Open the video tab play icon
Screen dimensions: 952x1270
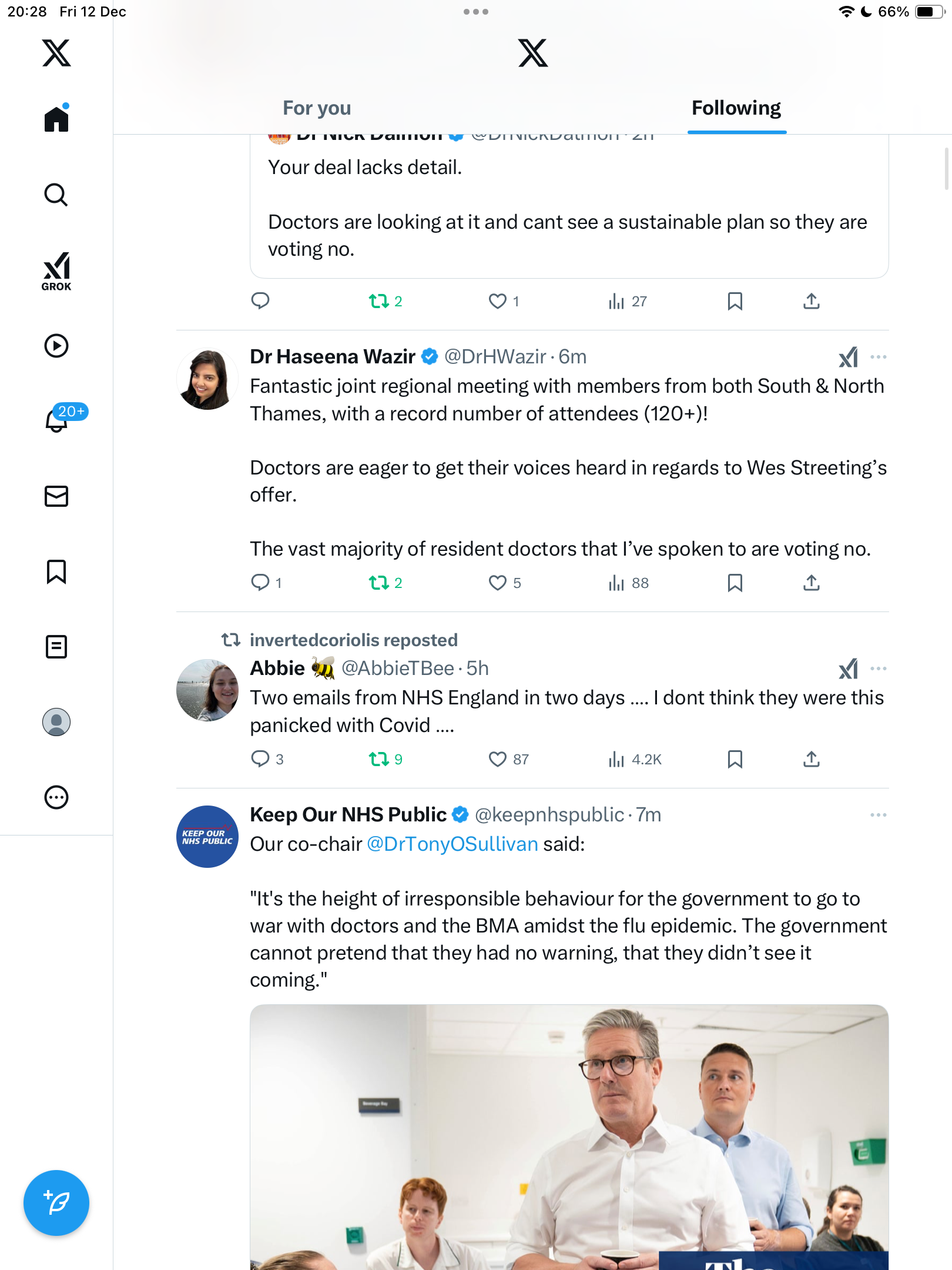tap(56, 346)
